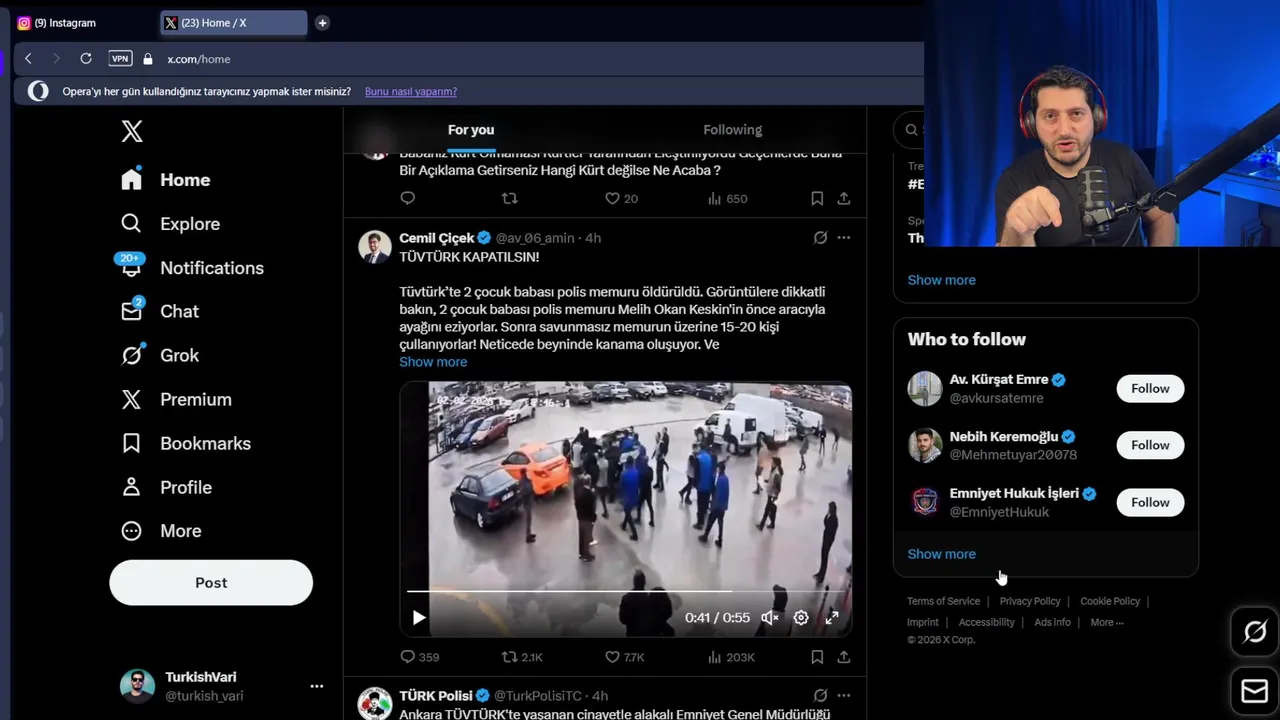Screen dimensions: 1280x720
Task: Bookmark the Cemil Çiçek post
Action: (x=817, y=657)
